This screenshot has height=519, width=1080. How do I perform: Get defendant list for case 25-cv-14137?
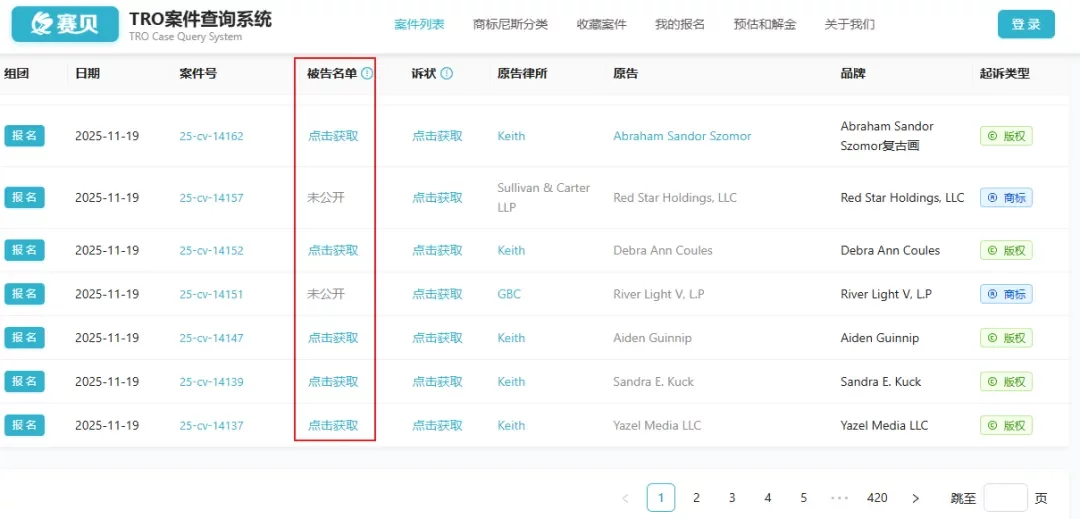[x=333, y=426]
